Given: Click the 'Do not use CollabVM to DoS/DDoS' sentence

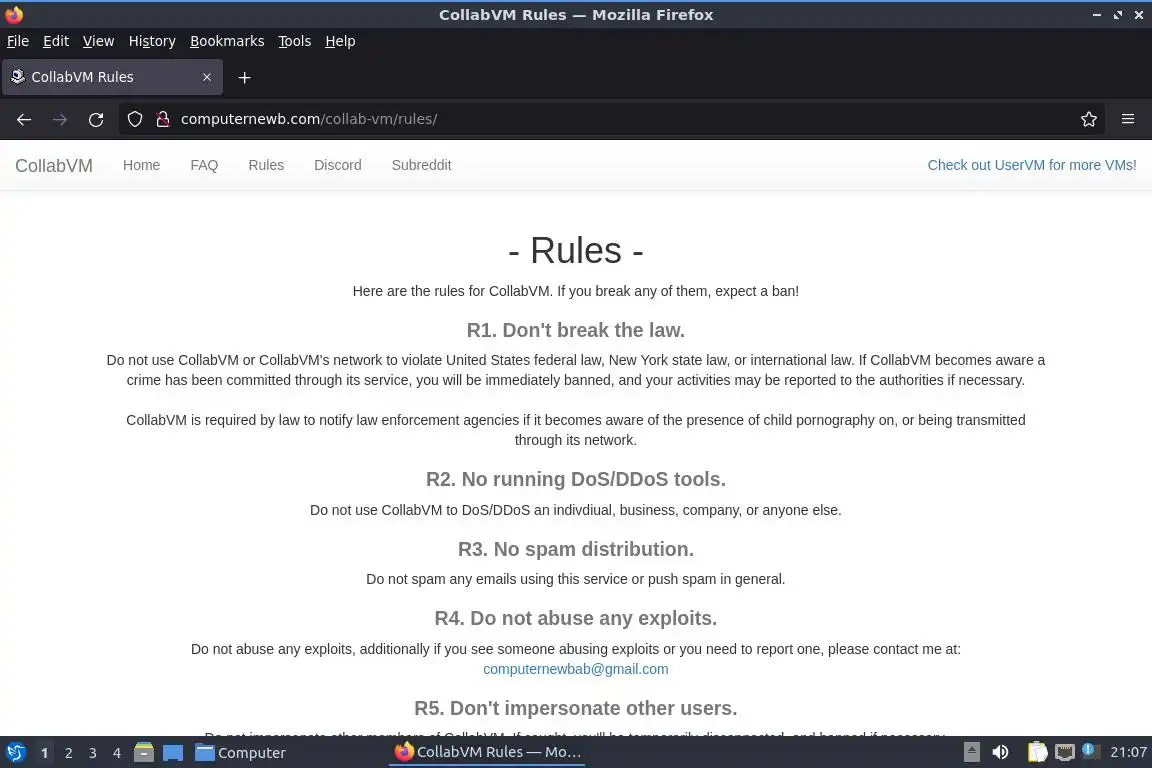Looking at the screenshot, I should [576, 510].
